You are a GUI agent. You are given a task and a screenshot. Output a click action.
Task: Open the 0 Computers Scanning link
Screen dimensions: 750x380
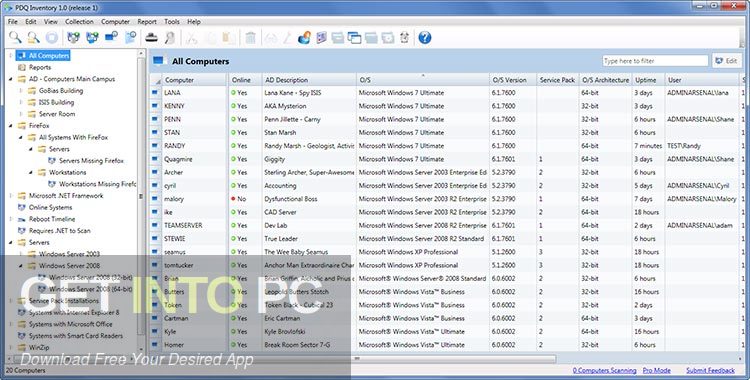click(605, 370)
